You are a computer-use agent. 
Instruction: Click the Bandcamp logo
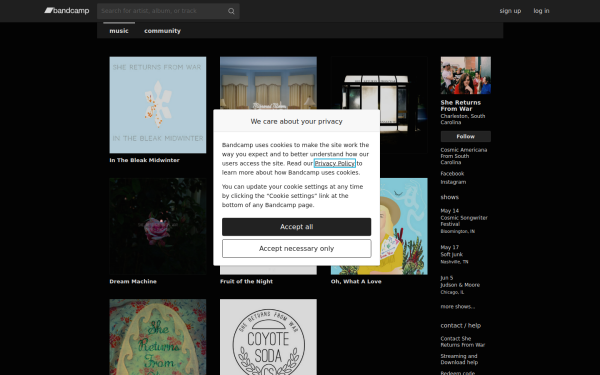coord(67,11)
